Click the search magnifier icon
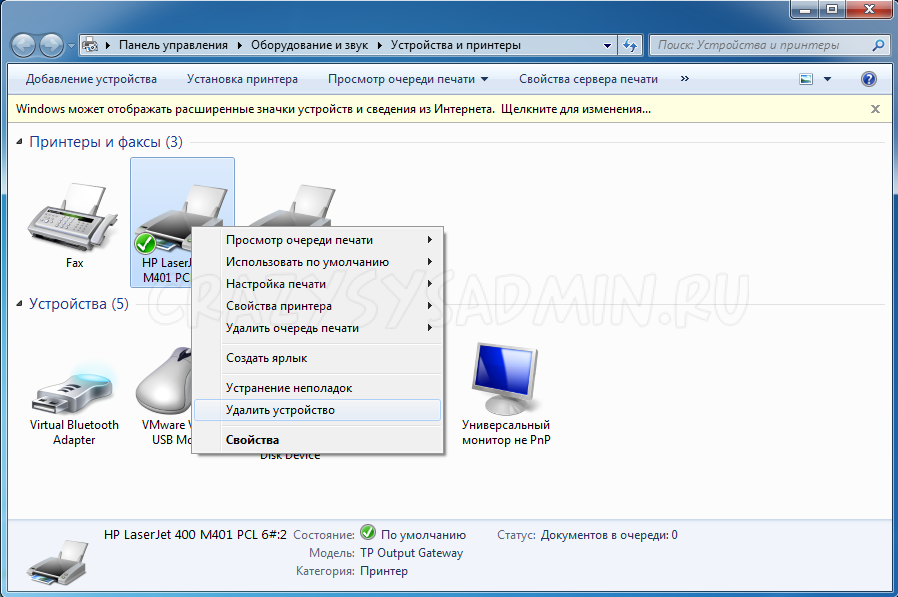 (x=877, y=45)
